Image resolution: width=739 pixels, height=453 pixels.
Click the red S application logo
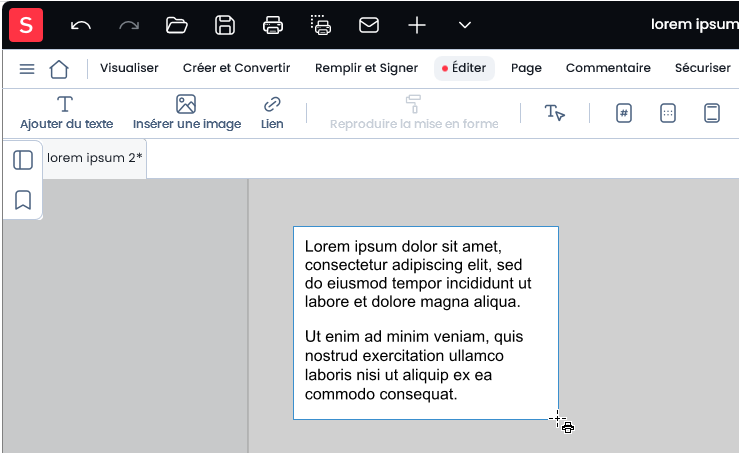point(26,25)
